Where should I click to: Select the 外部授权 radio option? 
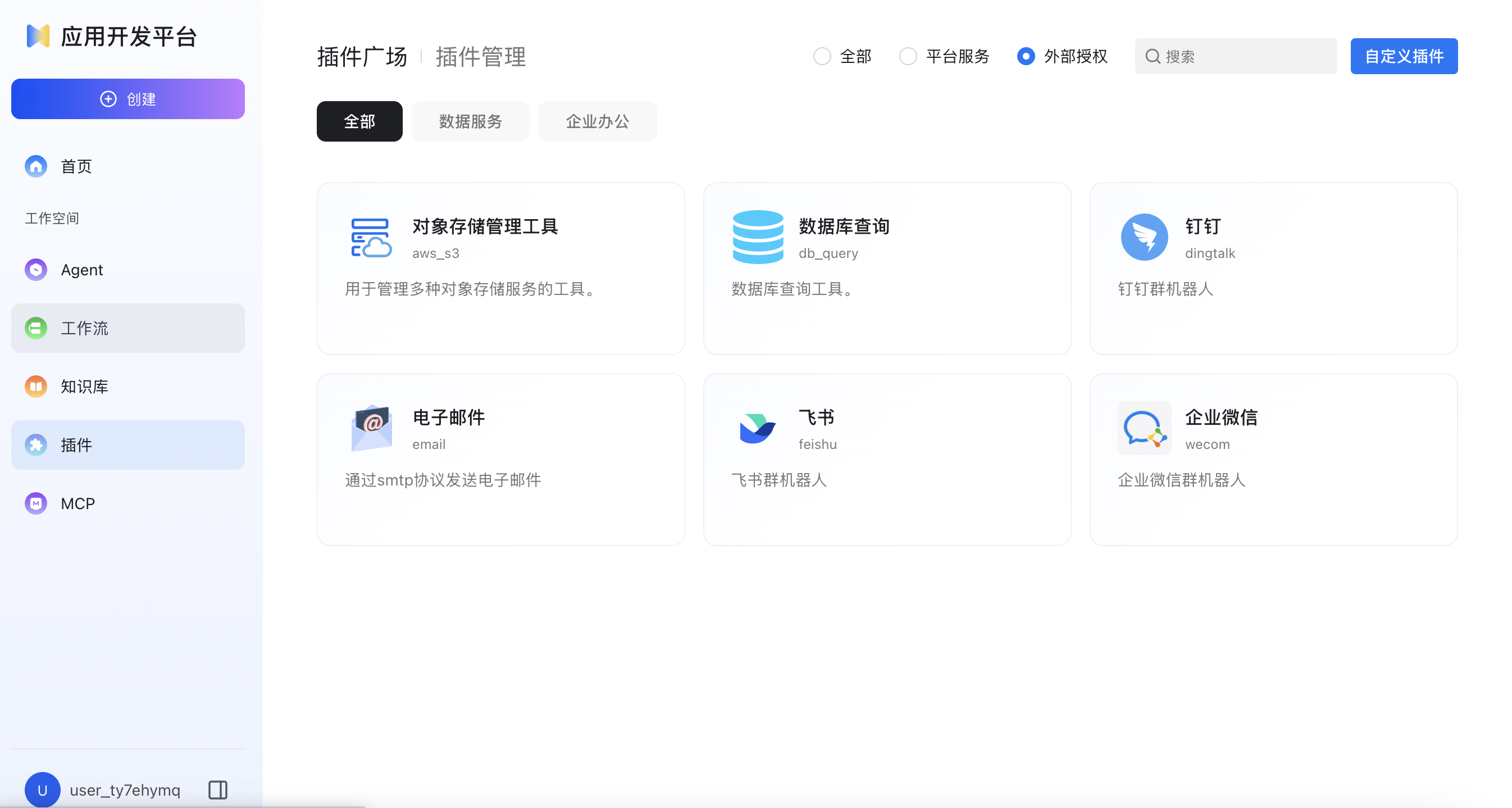[x=1026, y=56]
